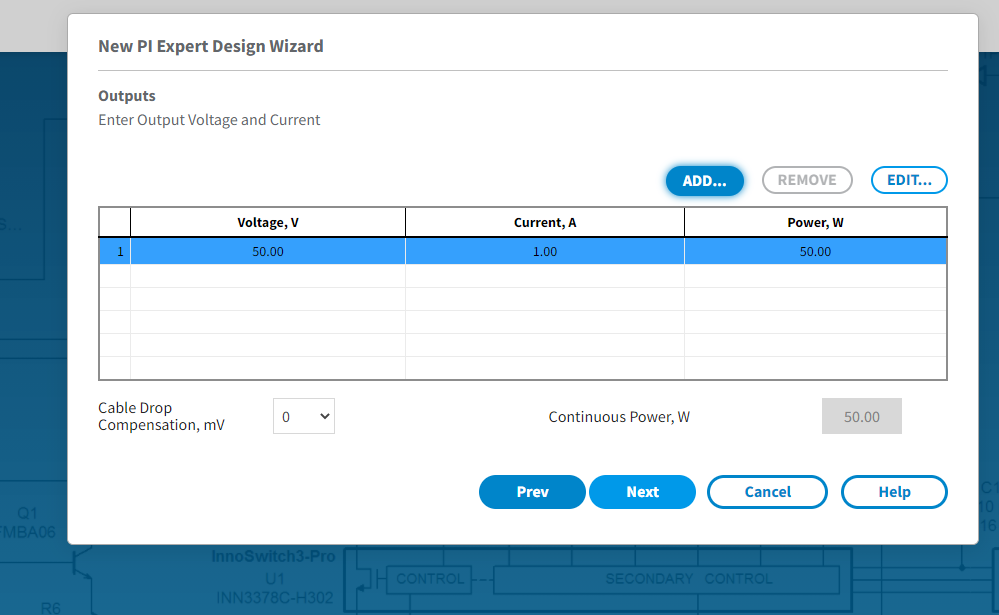Click the Current, A column header

click(x=545, y=222)
